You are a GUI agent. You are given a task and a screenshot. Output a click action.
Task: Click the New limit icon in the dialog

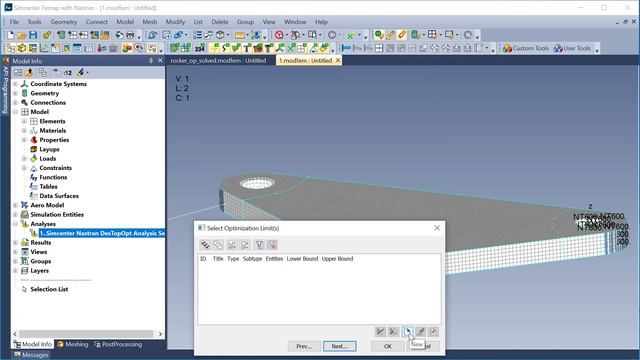407,331
